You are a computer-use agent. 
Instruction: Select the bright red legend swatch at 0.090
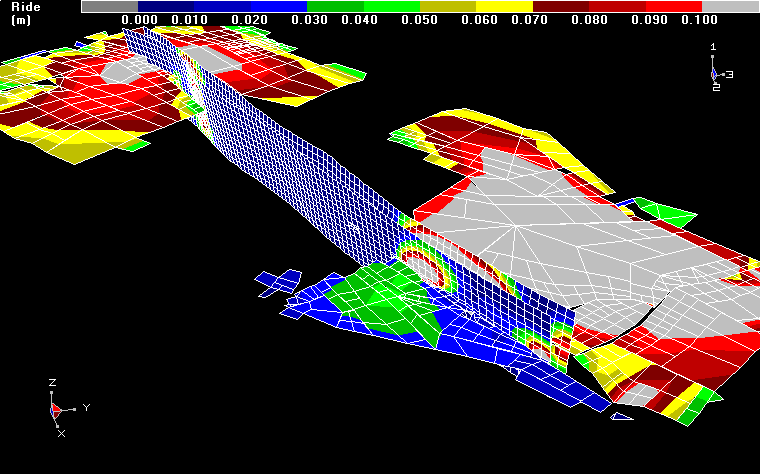674,6
